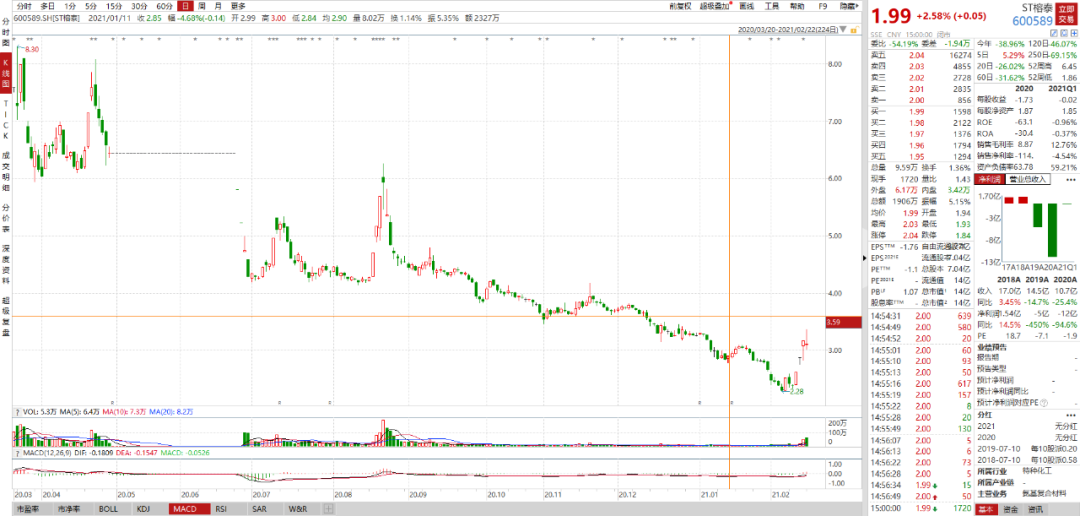Select the 30分 timeframe
Viewport: 1080px width, 516px height.
(139, 6)
